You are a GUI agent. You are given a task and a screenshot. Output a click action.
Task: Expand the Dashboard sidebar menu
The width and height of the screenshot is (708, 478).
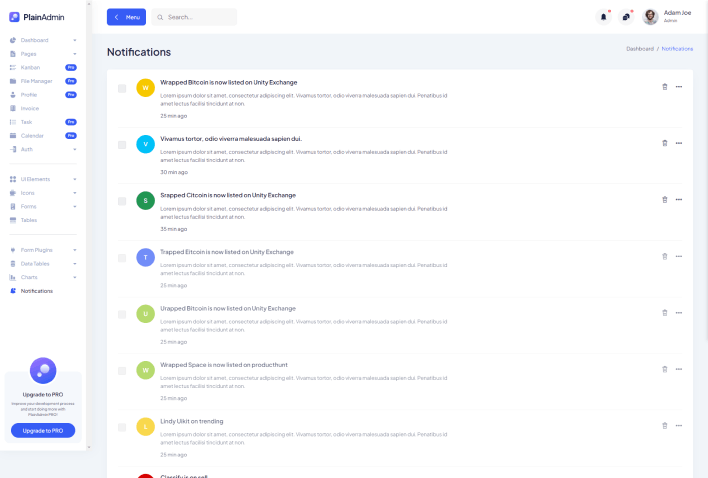(x=42, y=40)
